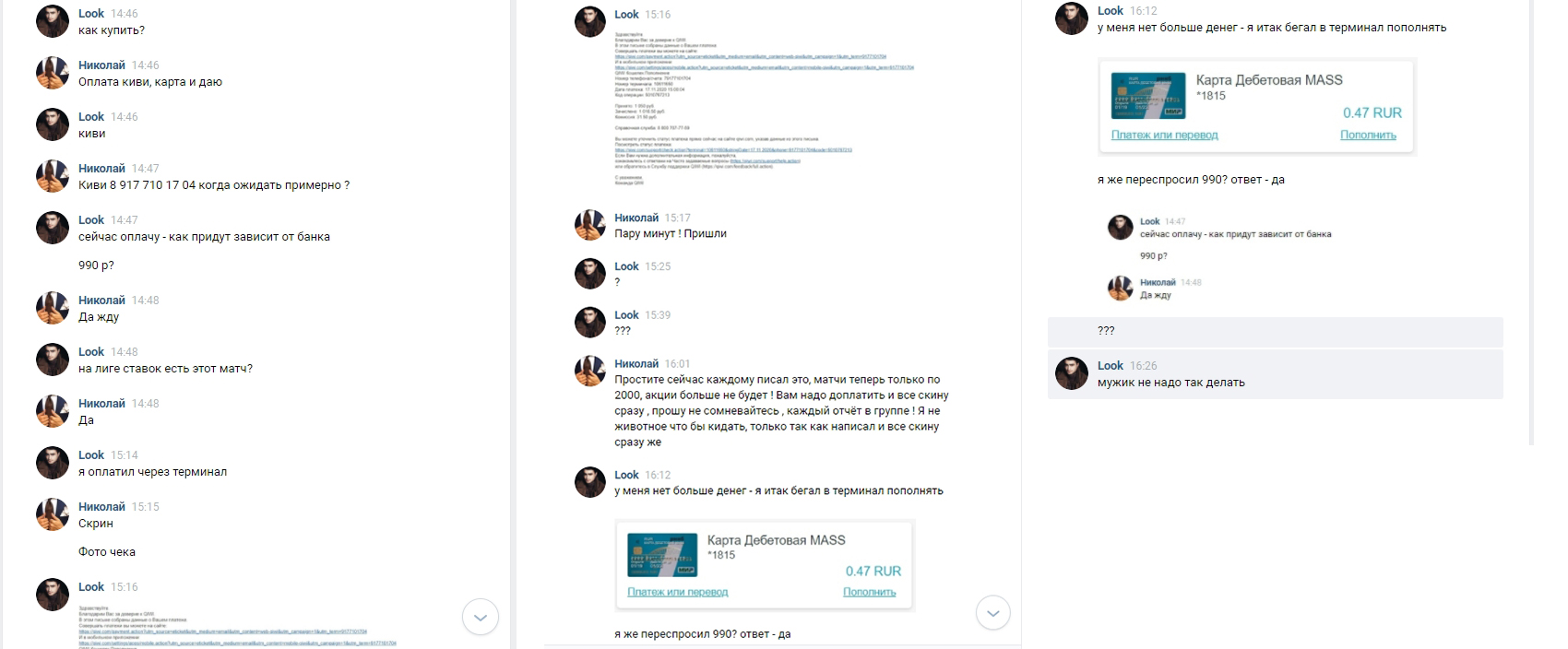The image size is (1568, 649).
Task: Open the debit card thumbnail in middle panel
Action: click(662, 555)
